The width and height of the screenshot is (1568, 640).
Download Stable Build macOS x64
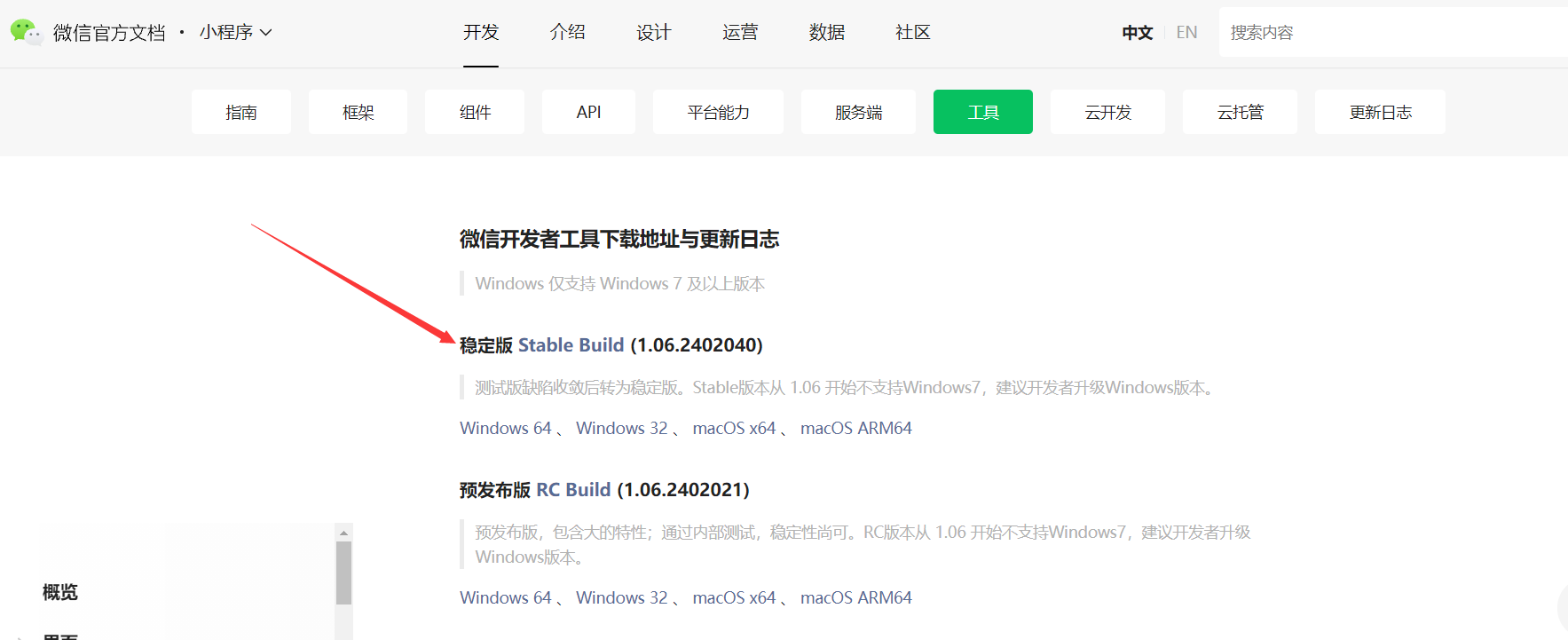click(735, 428)
